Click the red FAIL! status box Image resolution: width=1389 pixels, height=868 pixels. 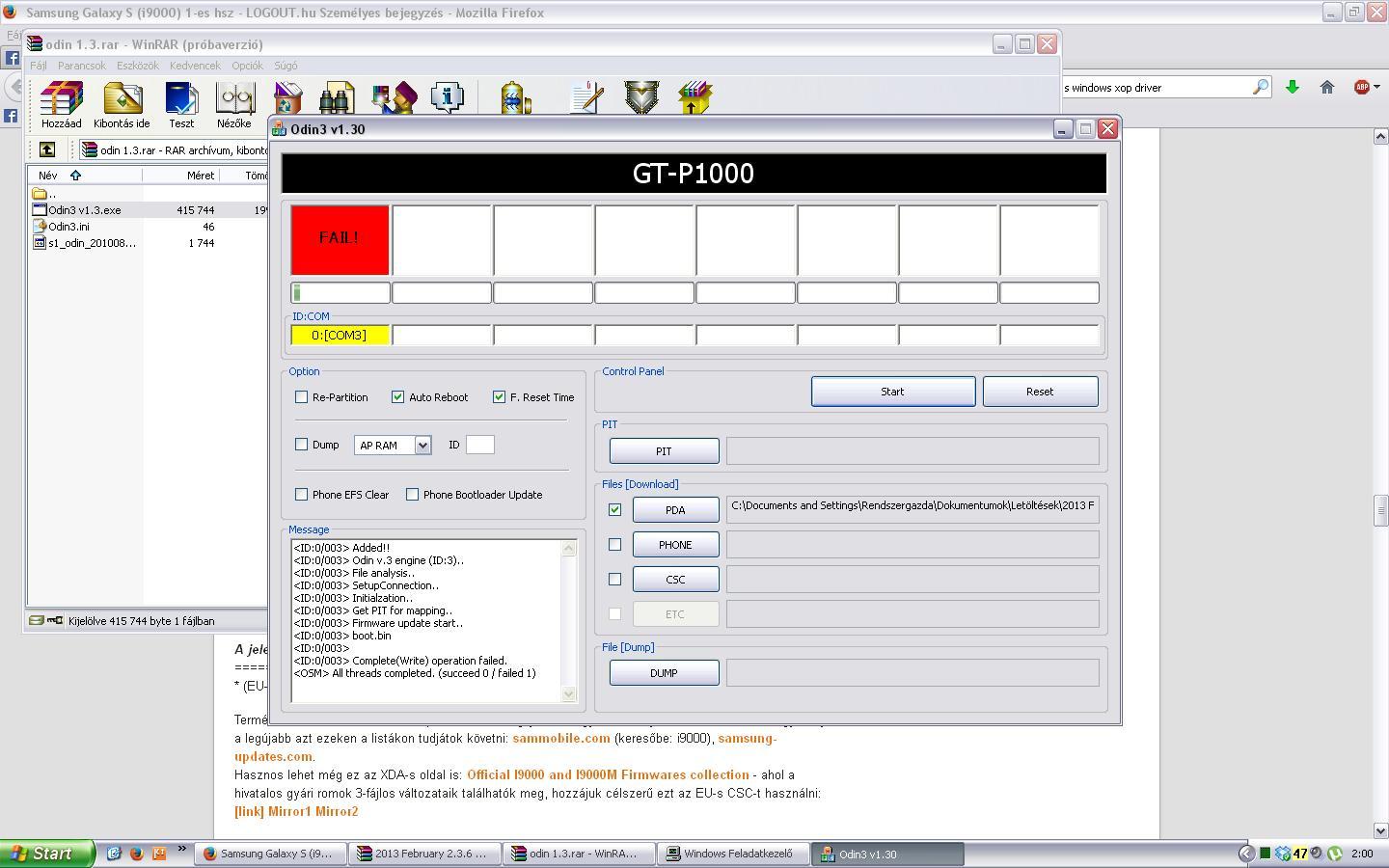coord(340,239)
